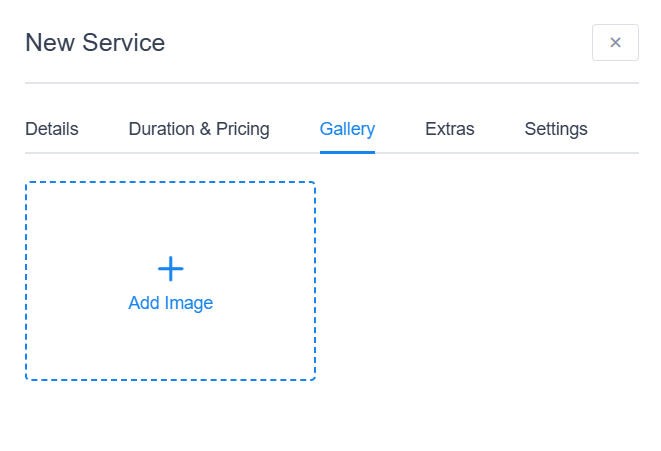The image size is (661, 451).
Task: Open the Duration & Pricing tab
Action: (199, 129)
